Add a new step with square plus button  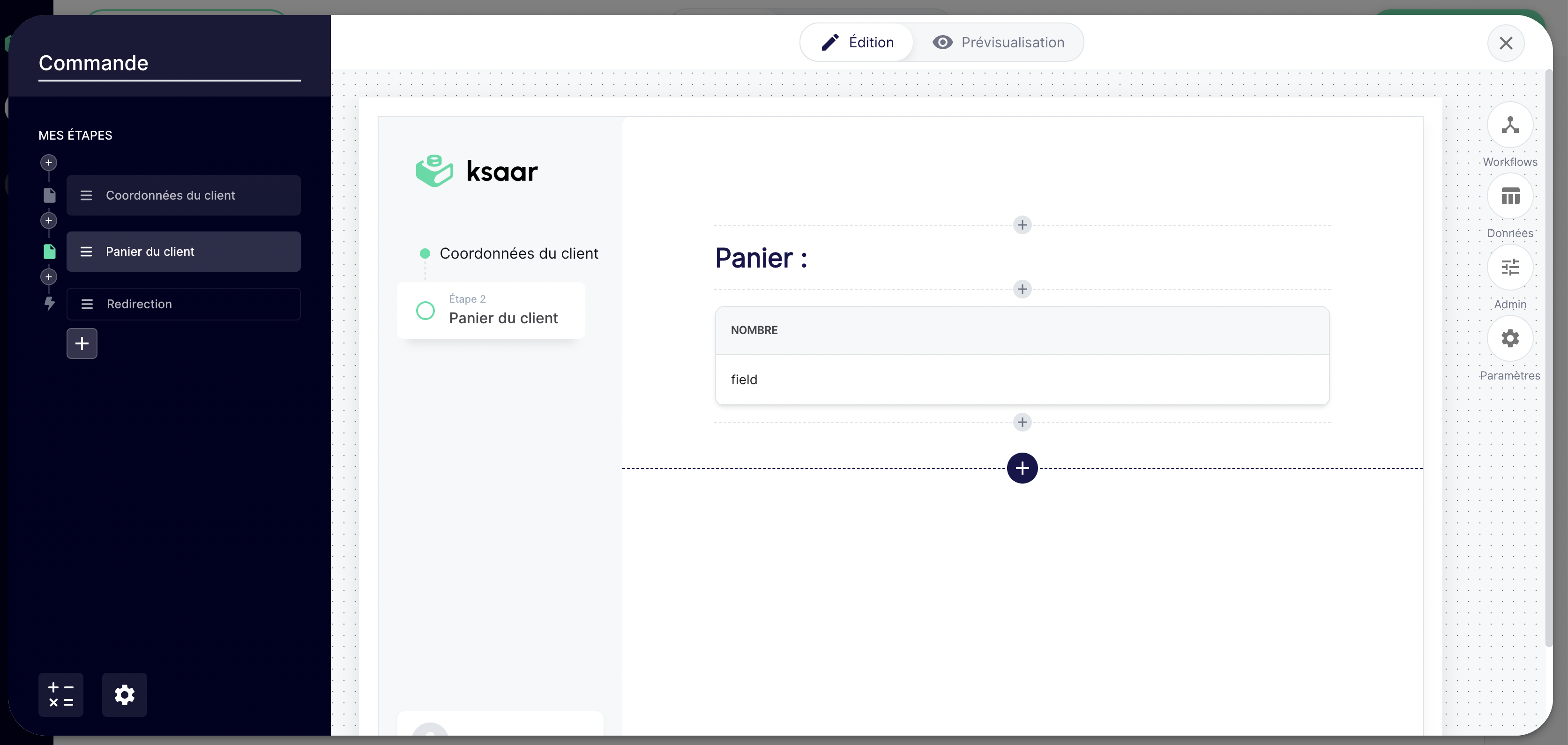click(82, 343)
